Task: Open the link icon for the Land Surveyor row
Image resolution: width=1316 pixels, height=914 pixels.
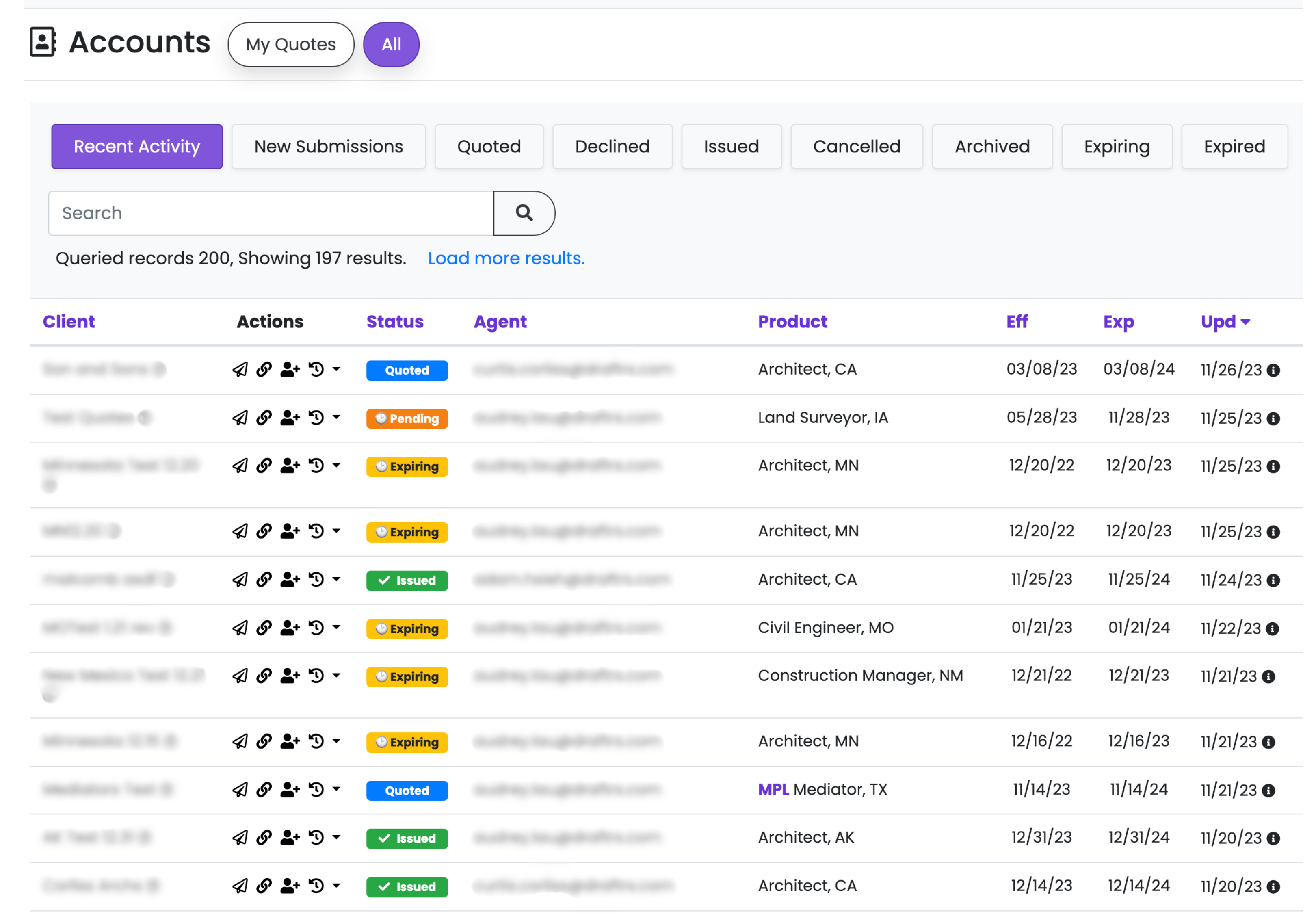Action: point(264,418)
